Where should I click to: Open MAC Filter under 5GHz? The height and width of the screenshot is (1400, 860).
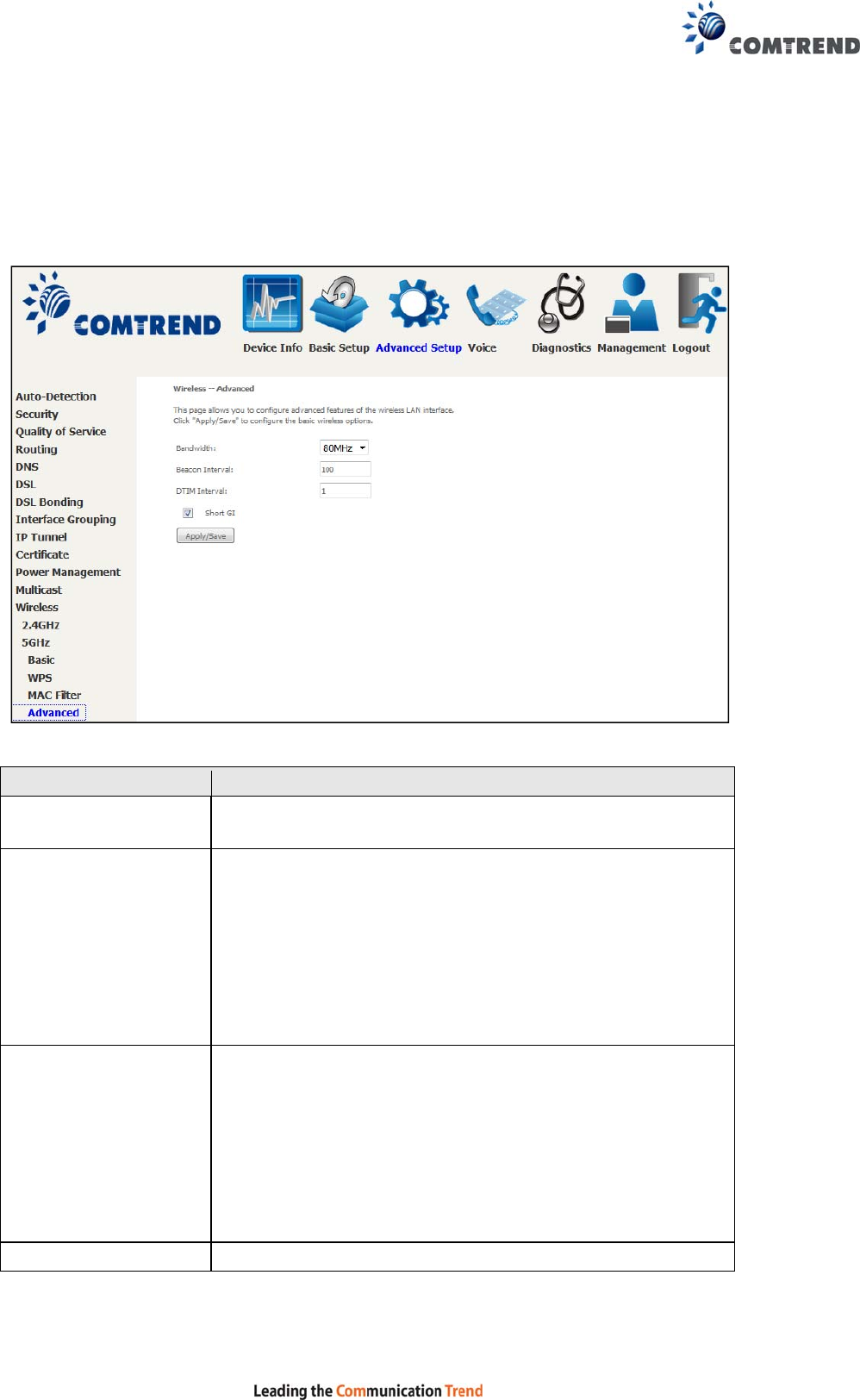tap(54, 696)
